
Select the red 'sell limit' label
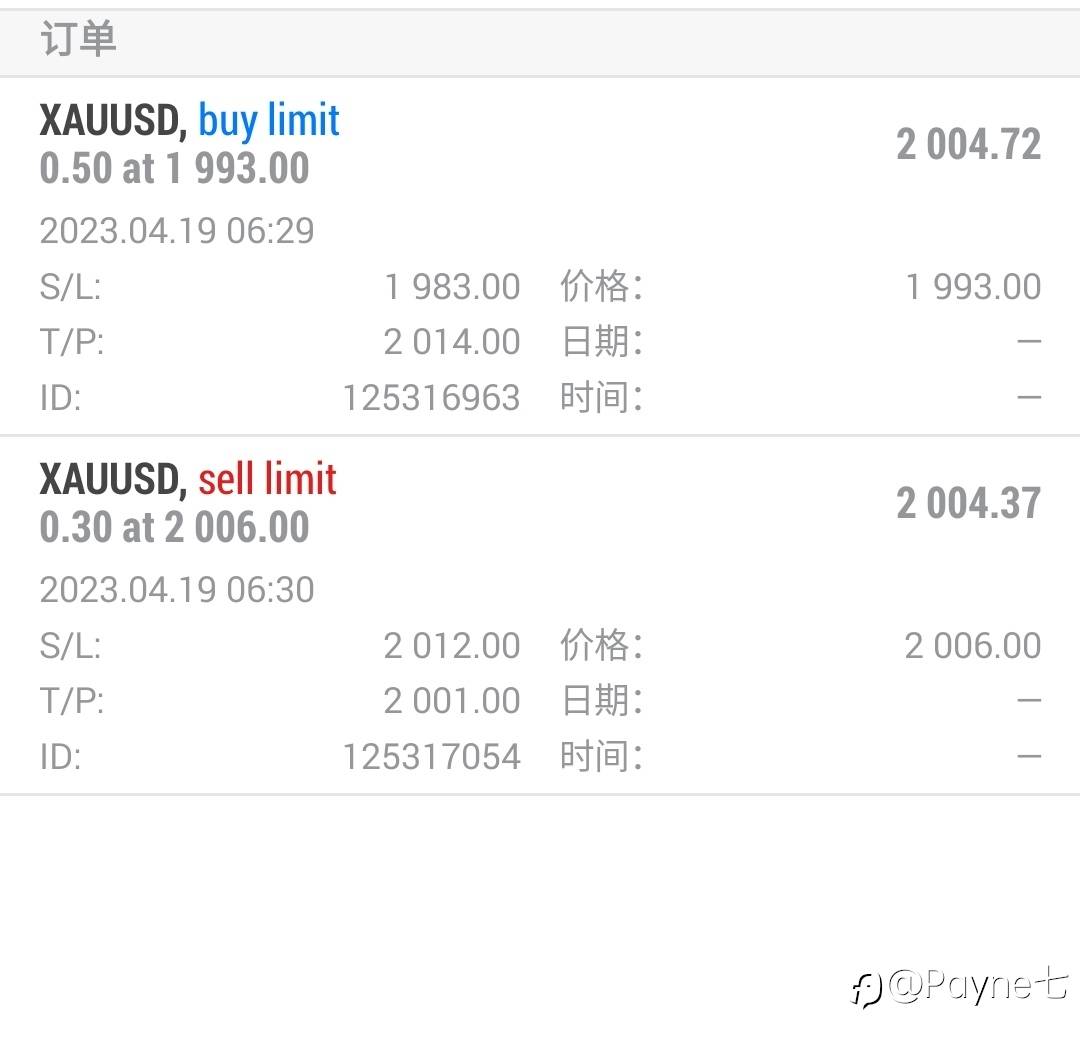pyautogui.click(x=267, y=478)
